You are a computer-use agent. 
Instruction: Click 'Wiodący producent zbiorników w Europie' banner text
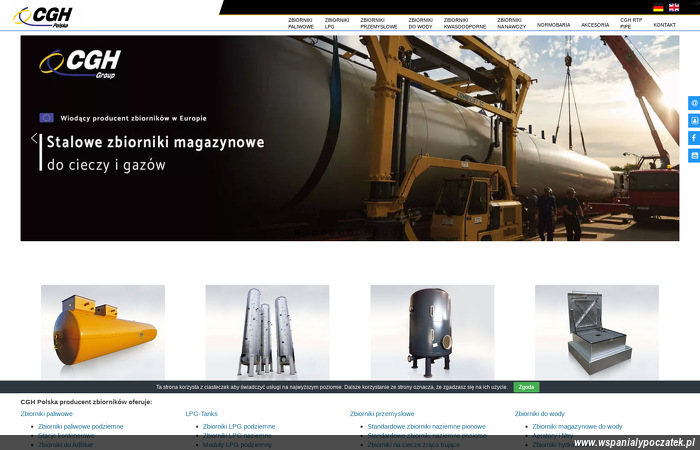coord(133,118)
